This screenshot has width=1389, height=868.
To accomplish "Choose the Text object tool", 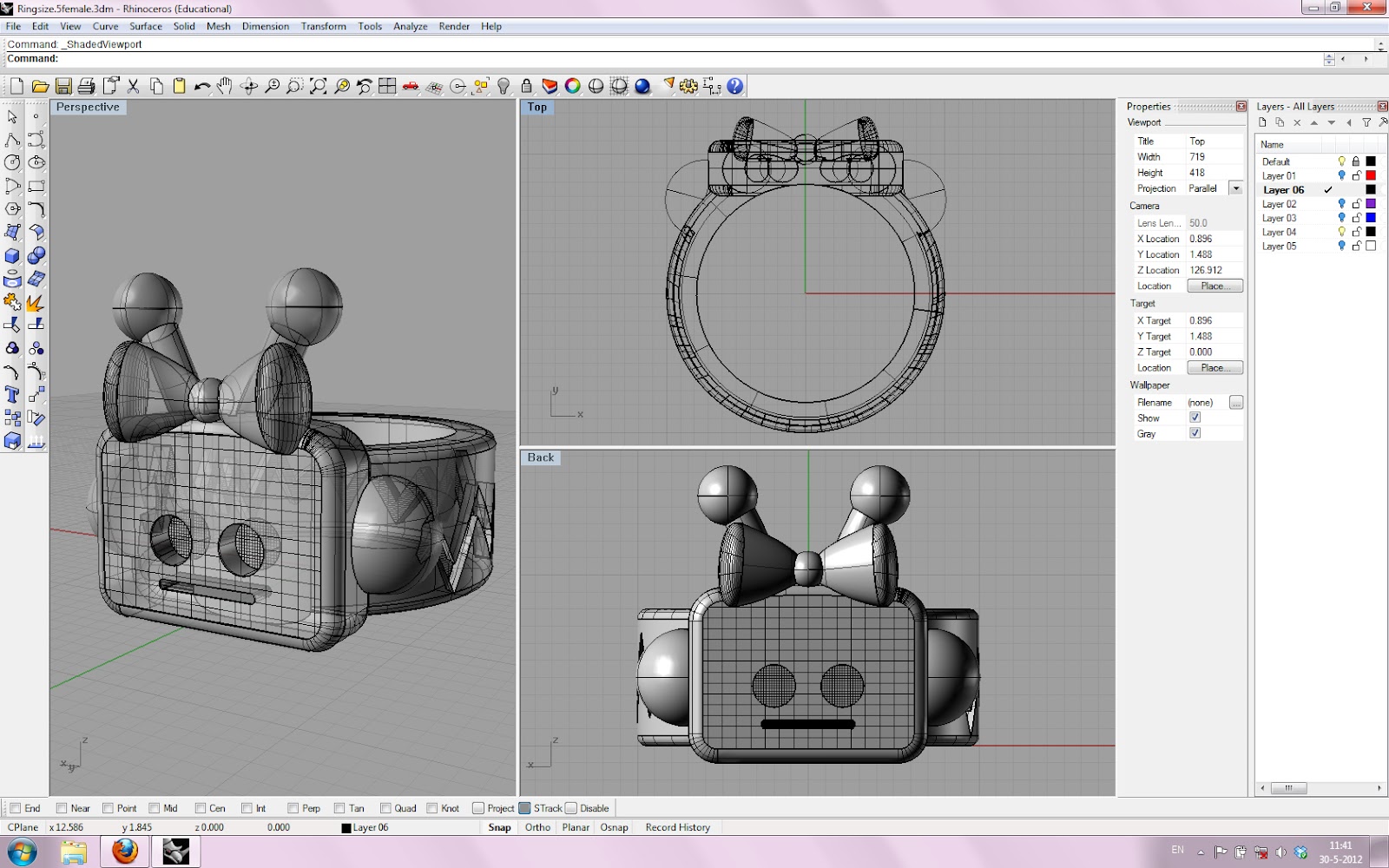I will click(12, 395).
